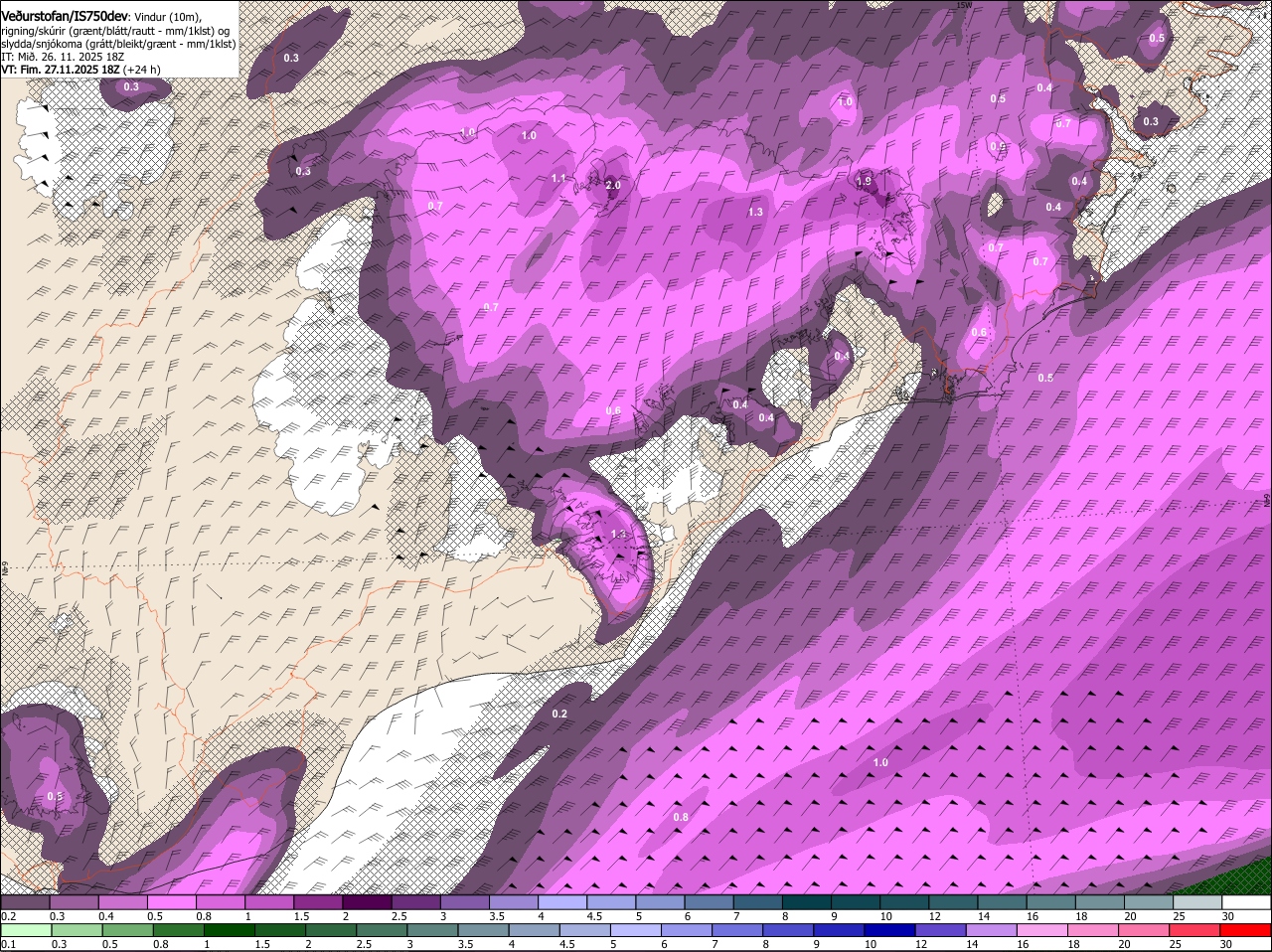
Task: Select the 'IT: Mið. 26. 11. 2025 18Z' line
Action: click(x=61, y=57)
